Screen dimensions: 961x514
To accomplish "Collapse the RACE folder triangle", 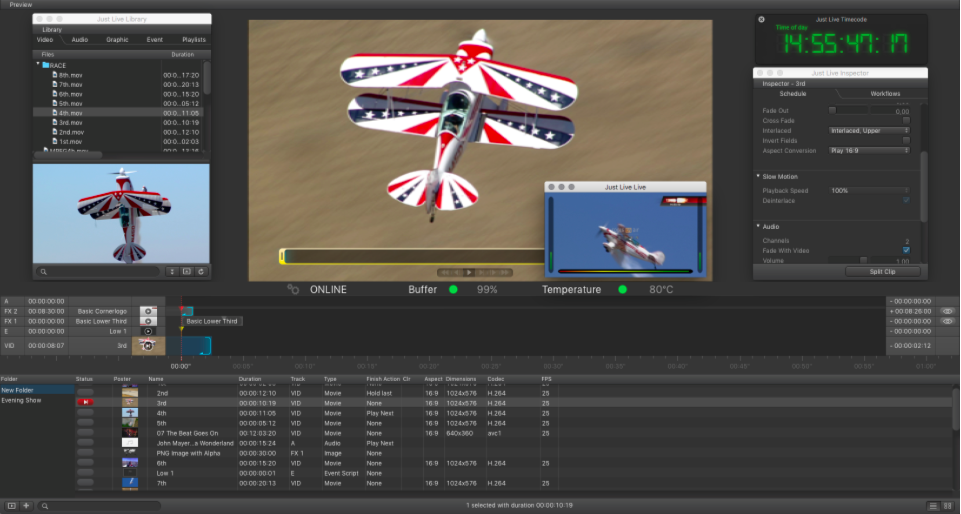I will 38,64.
